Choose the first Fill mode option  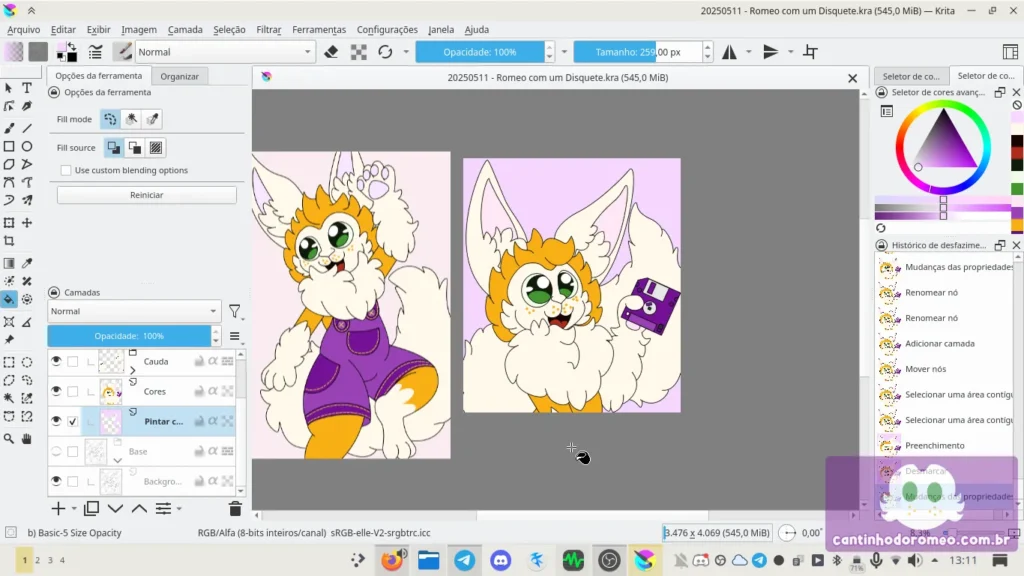click(x=110, y=119)
